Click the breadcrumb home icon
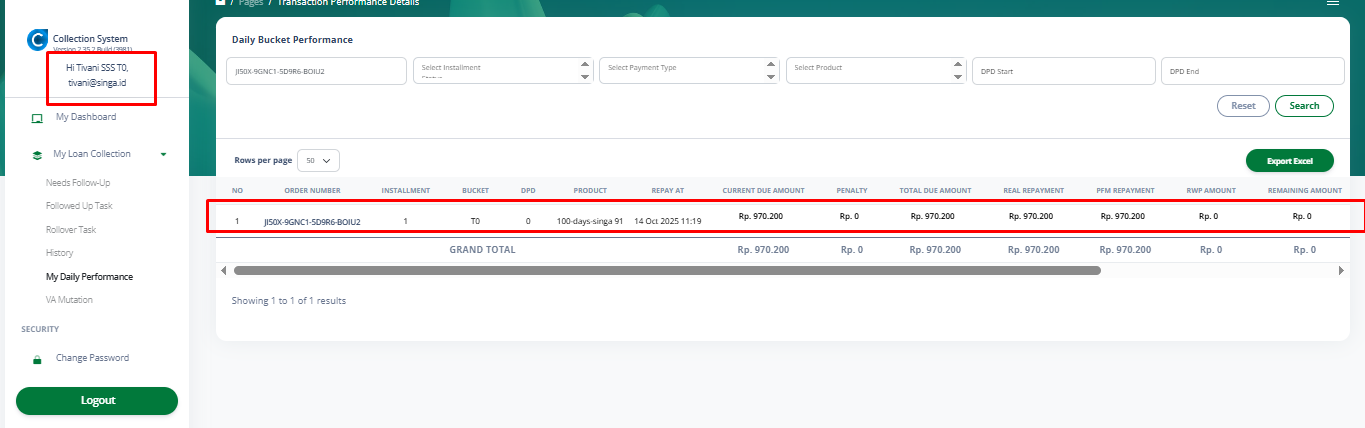The width and height of the screenshot is (1365, 428). tap(221, 3)
